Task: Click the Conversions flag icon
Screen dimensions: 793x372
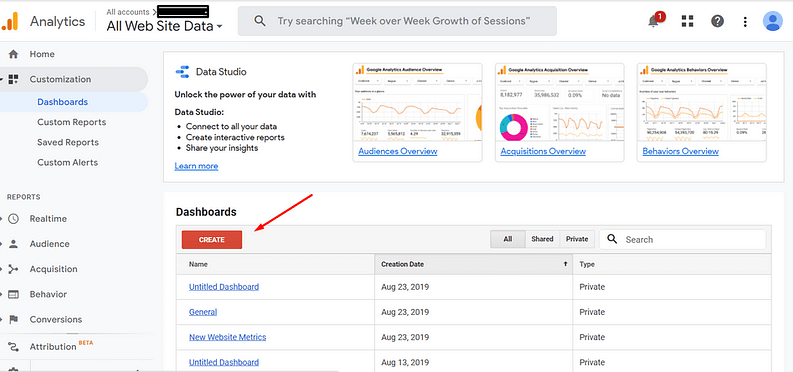Action: (14, 319)
